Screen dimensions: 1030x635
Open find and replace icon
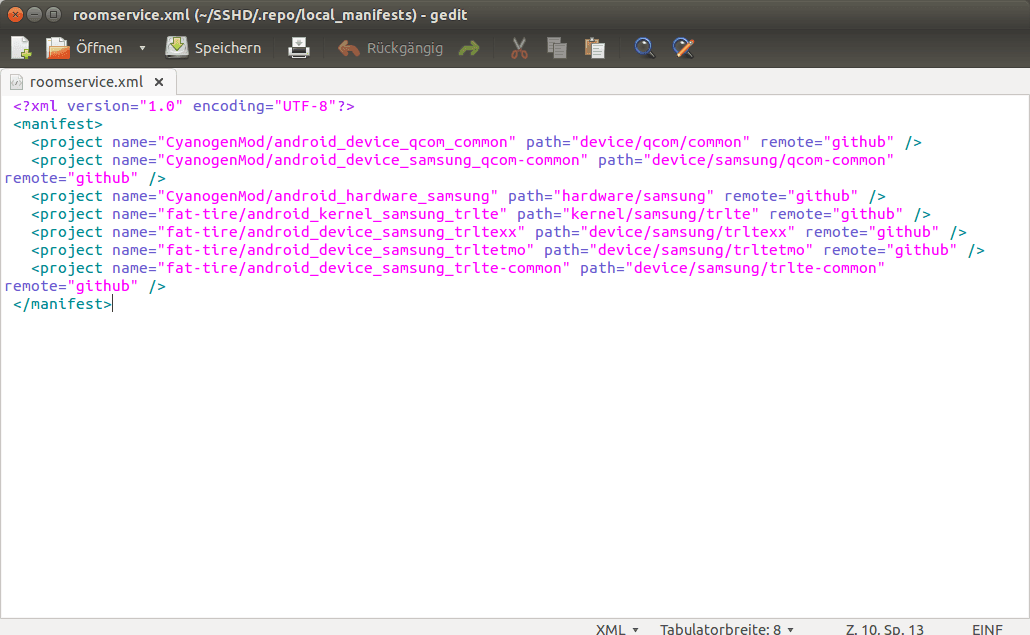tap(683, 48)
